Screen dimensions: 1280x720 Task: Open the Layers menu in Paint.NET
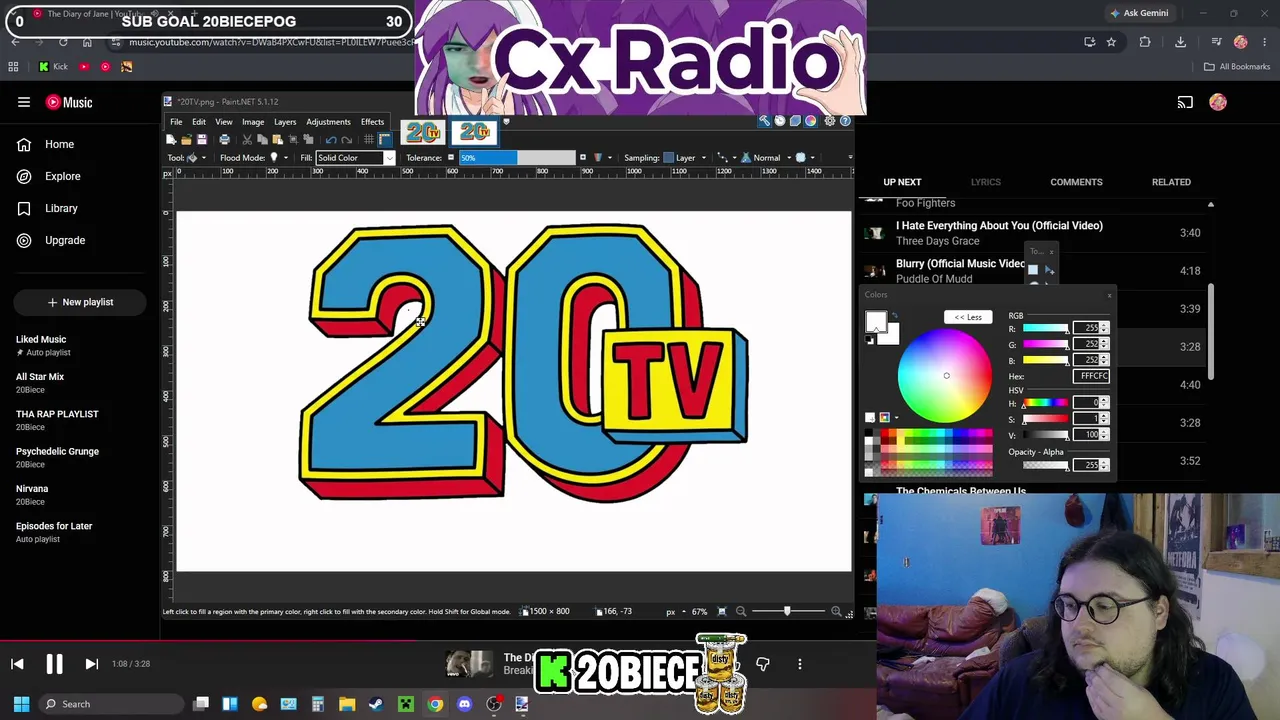(x=285, y=122)
